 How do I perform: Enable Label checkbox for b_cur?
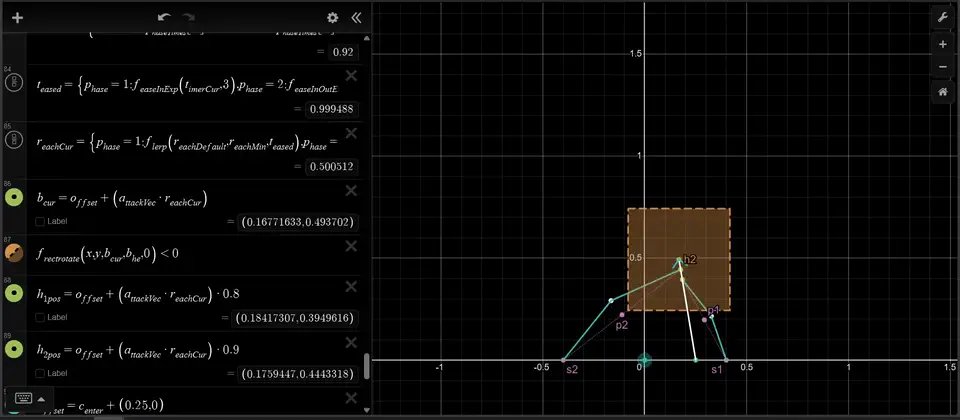(x=40, y=222)
